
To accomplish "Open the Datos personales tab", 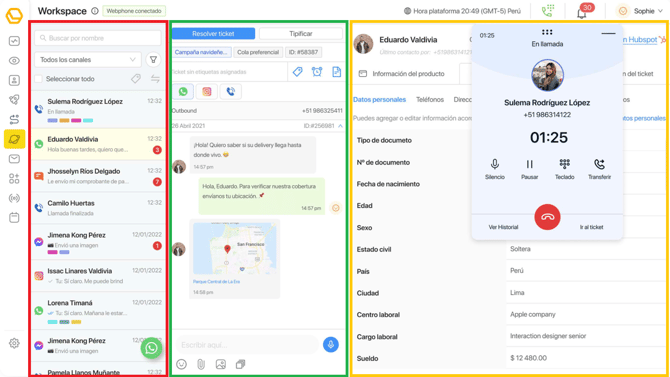I will [379, 100].
